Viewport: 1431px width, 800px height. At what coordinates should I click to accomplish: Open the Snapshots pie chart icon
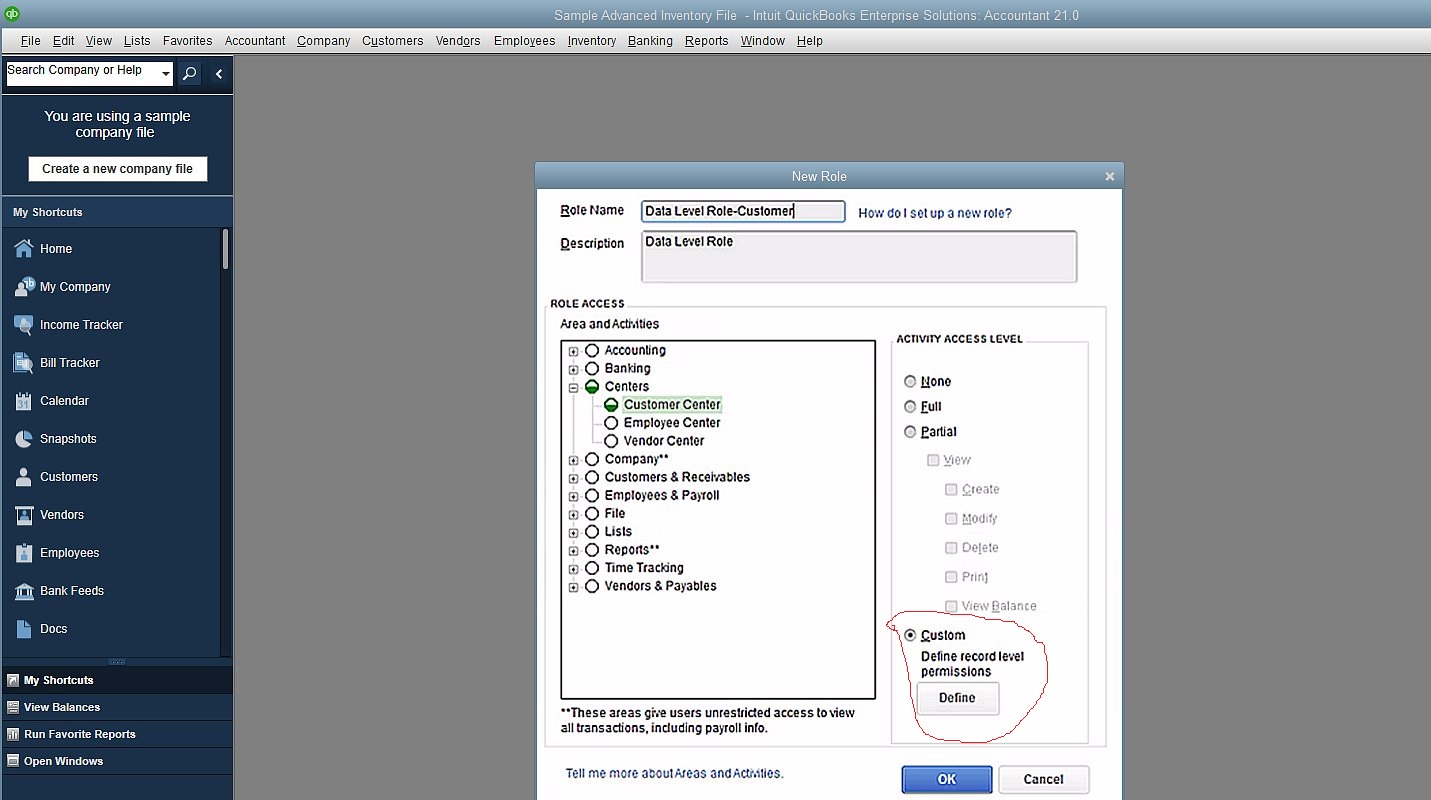(x=23, y=439)
